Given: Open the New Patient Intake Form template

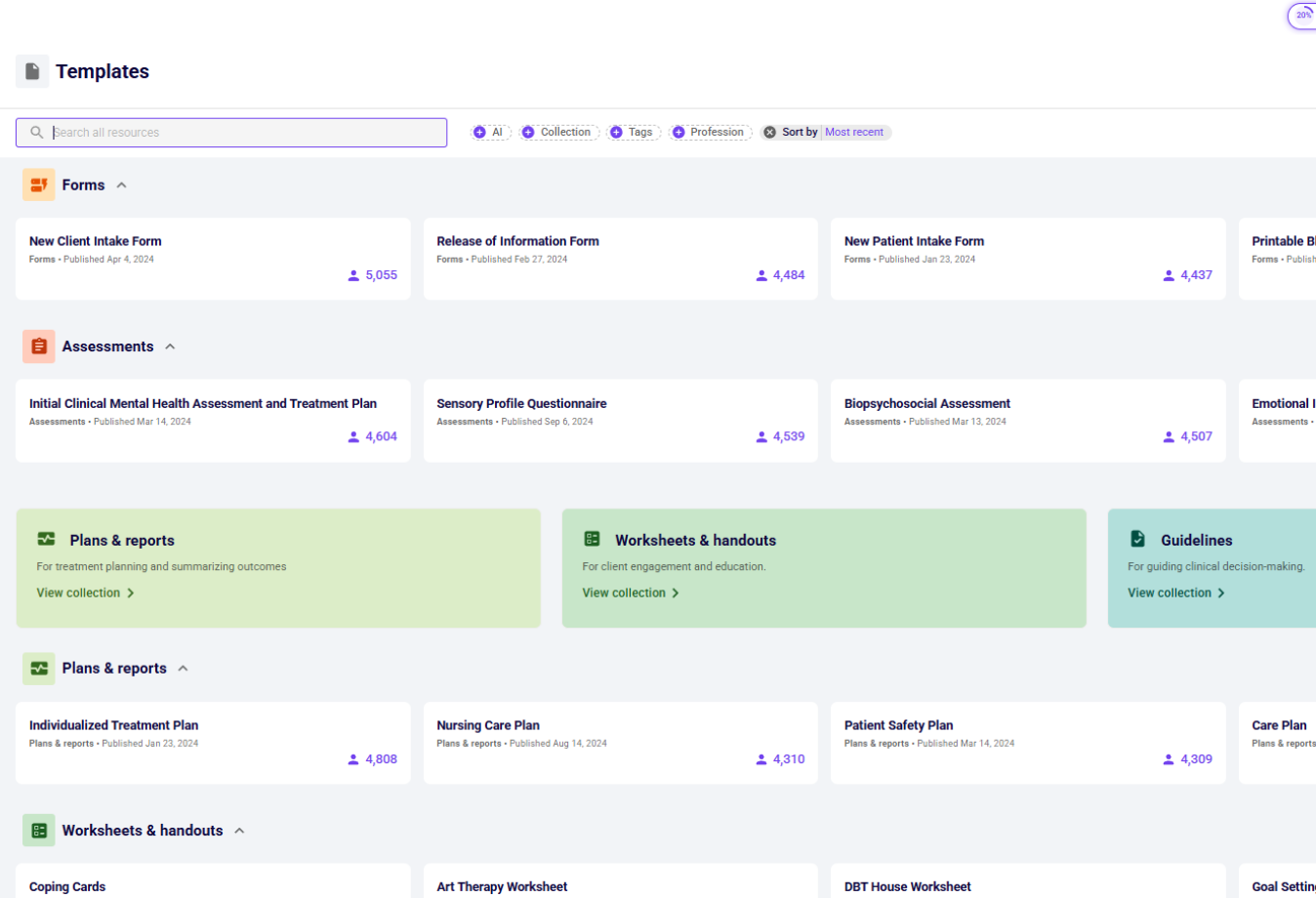Looking at the screenshot, I should coord(1028,259).
